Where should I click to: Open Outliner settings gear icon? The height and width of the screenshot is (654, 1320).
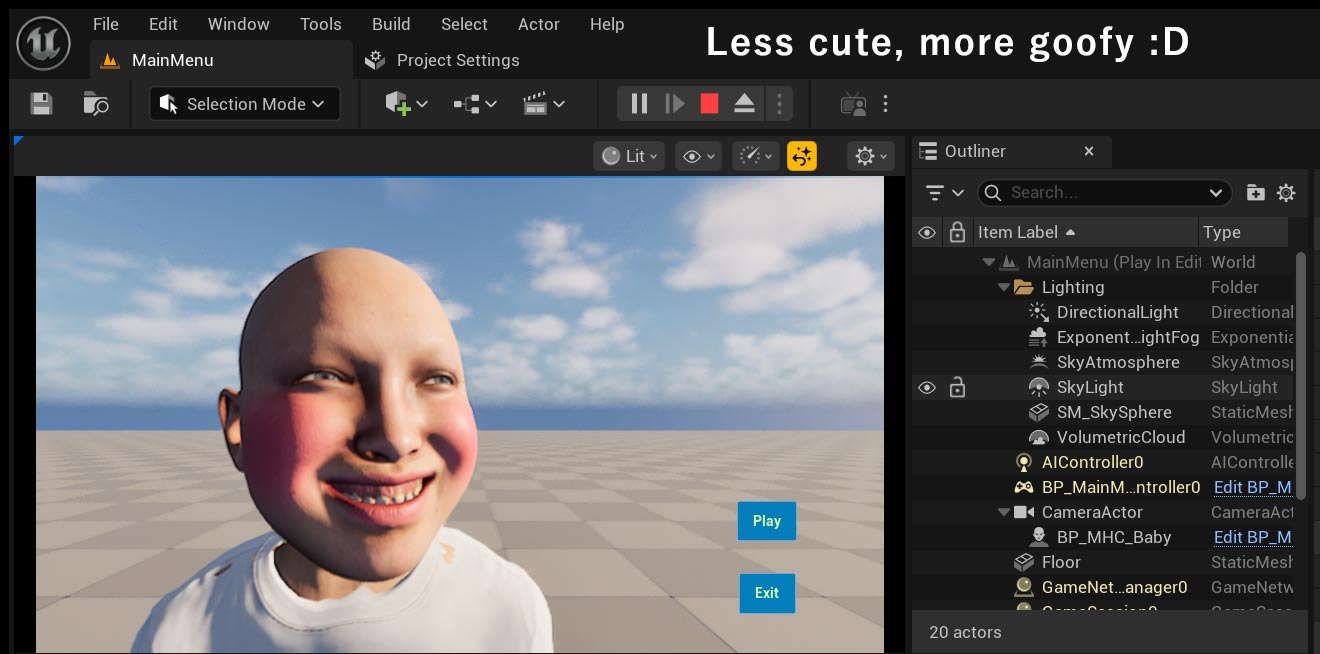click(1286, 193)
